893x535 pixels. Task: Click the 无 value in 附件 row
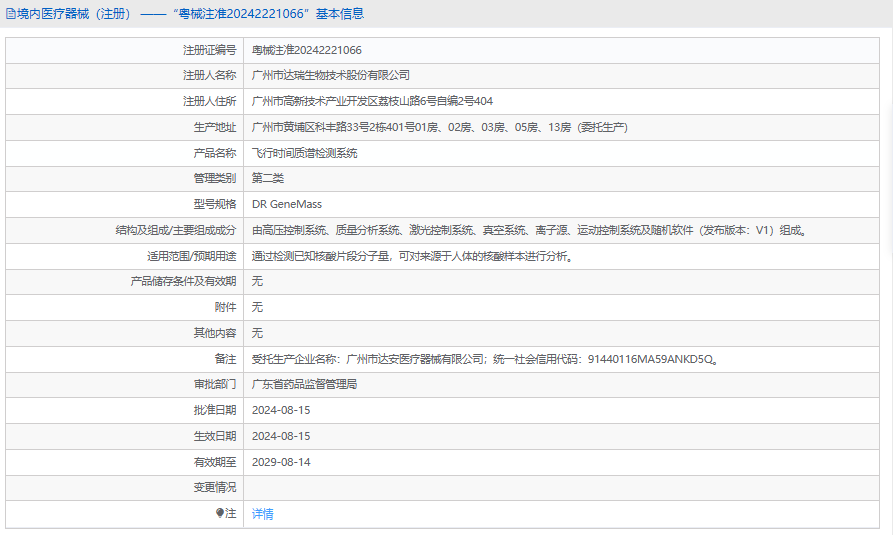click(257, 307)
